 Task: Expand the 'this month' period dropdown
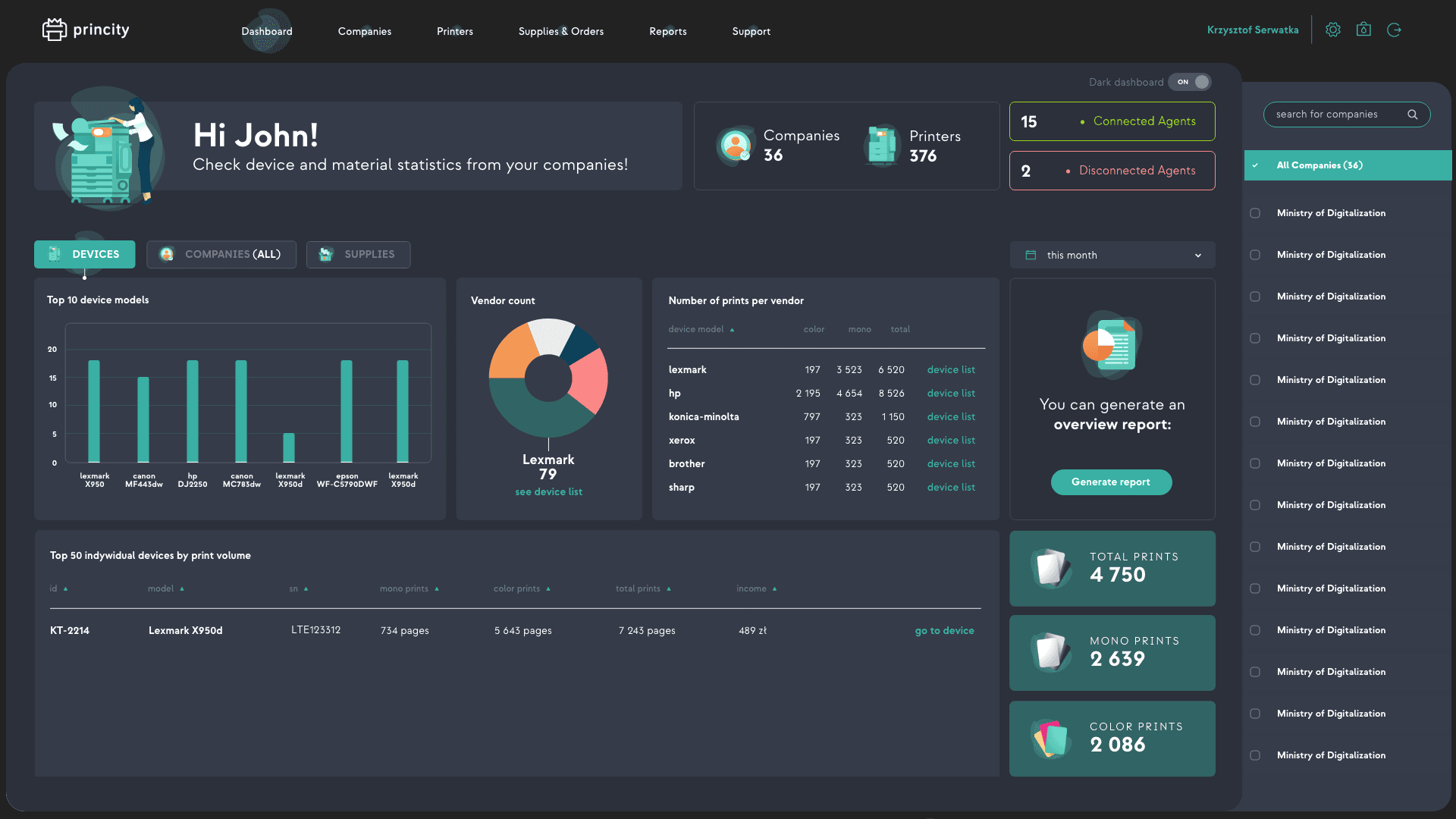pyautogui.click(x=1197, y=256)
